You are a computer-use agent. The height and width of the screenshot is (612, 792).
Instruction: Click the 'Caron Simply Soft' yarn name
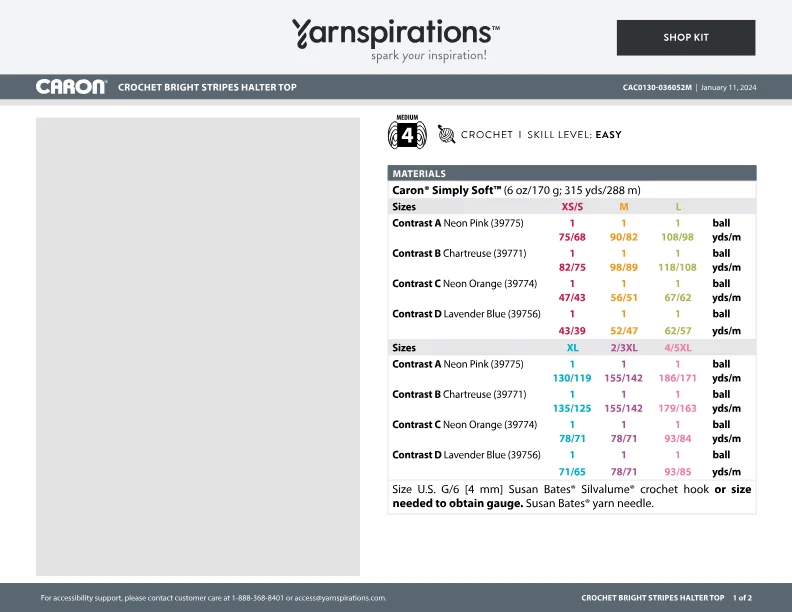point(447,190)
